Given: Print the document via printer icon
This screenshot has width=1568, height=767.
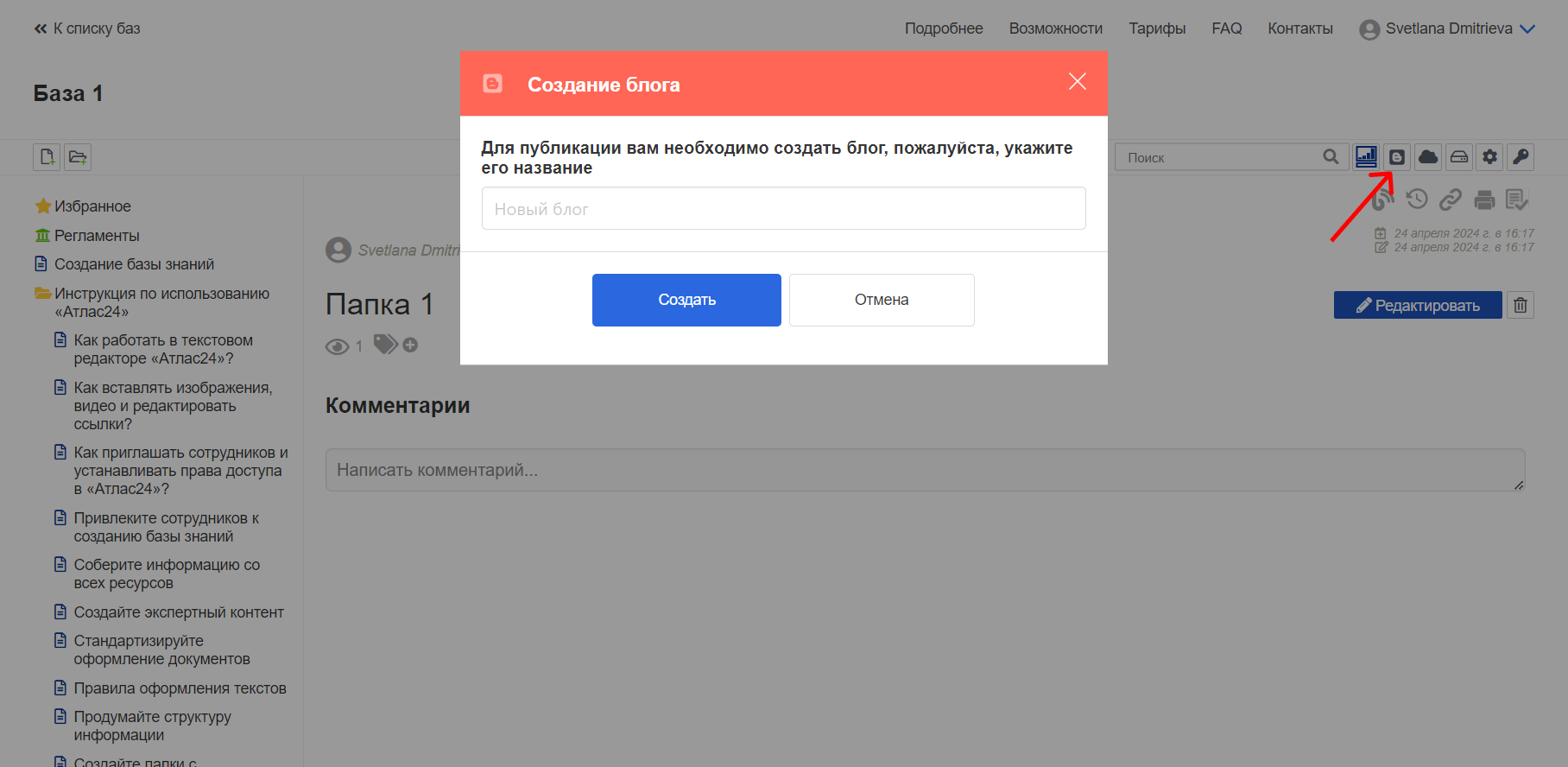Looking at the screenshot, I should point(1484,200).
